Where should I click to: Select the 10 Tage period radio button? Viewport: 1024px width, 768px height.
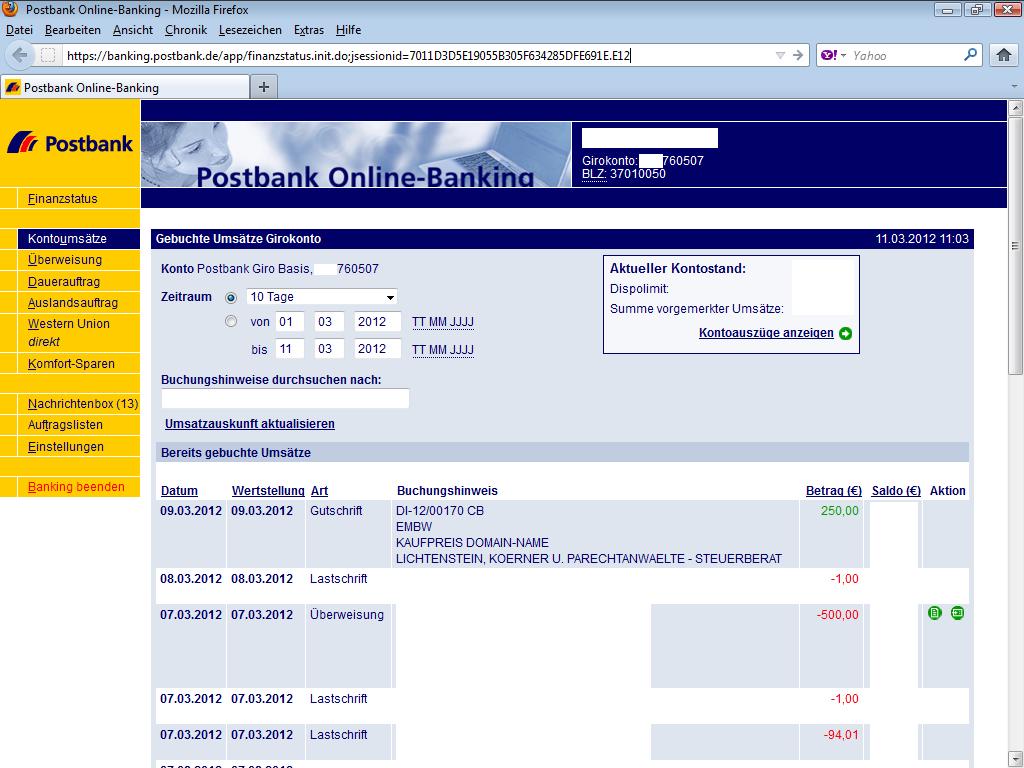231,298
